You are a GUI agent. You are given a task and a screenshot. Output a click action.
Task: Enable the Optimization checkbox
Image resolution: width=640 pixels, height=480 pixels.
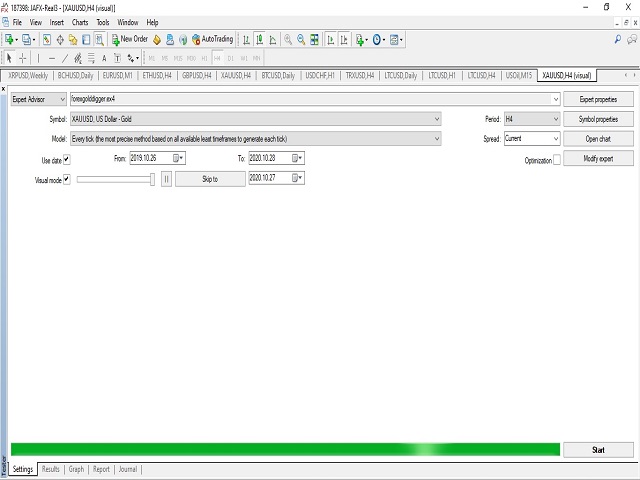(557, 160)
